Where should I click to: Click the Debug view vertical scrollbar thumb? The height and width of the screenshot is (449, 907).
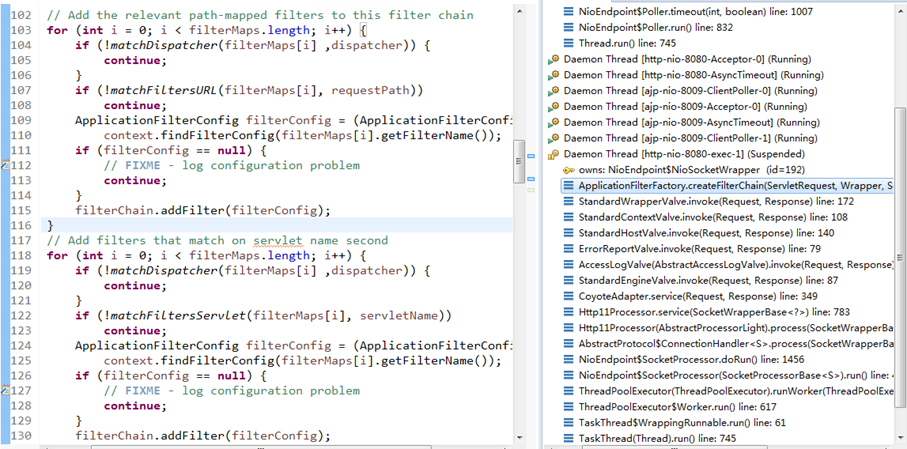pos(901,257)
